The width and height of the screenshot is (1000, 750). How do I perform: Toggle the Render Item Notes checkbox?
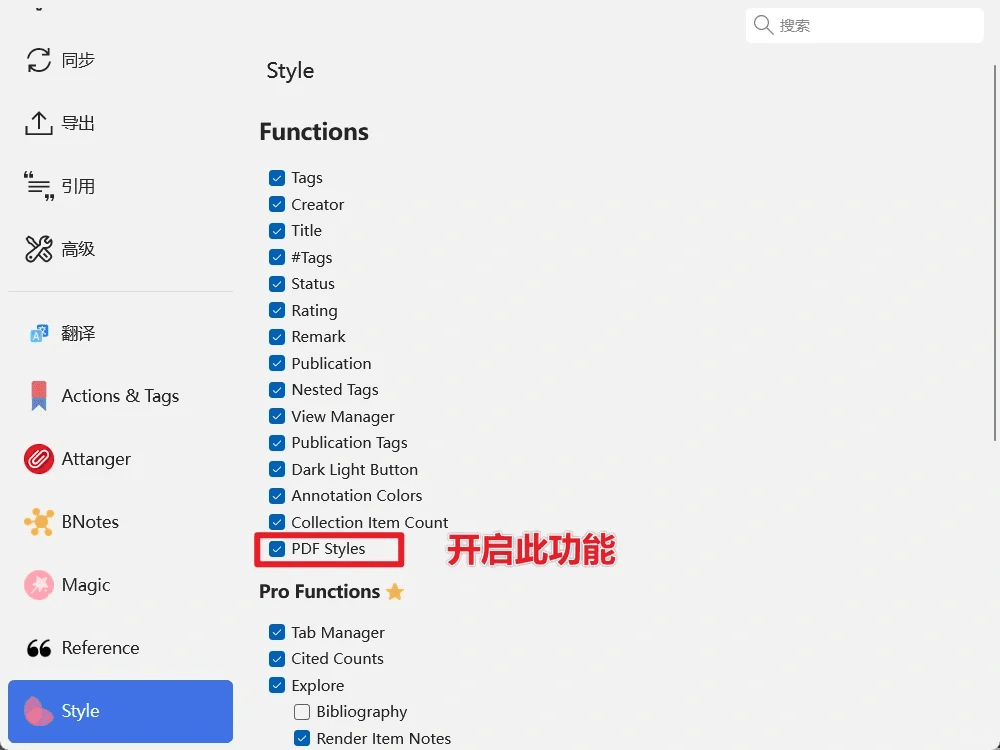pyautogui.click(x=302, y=739)
